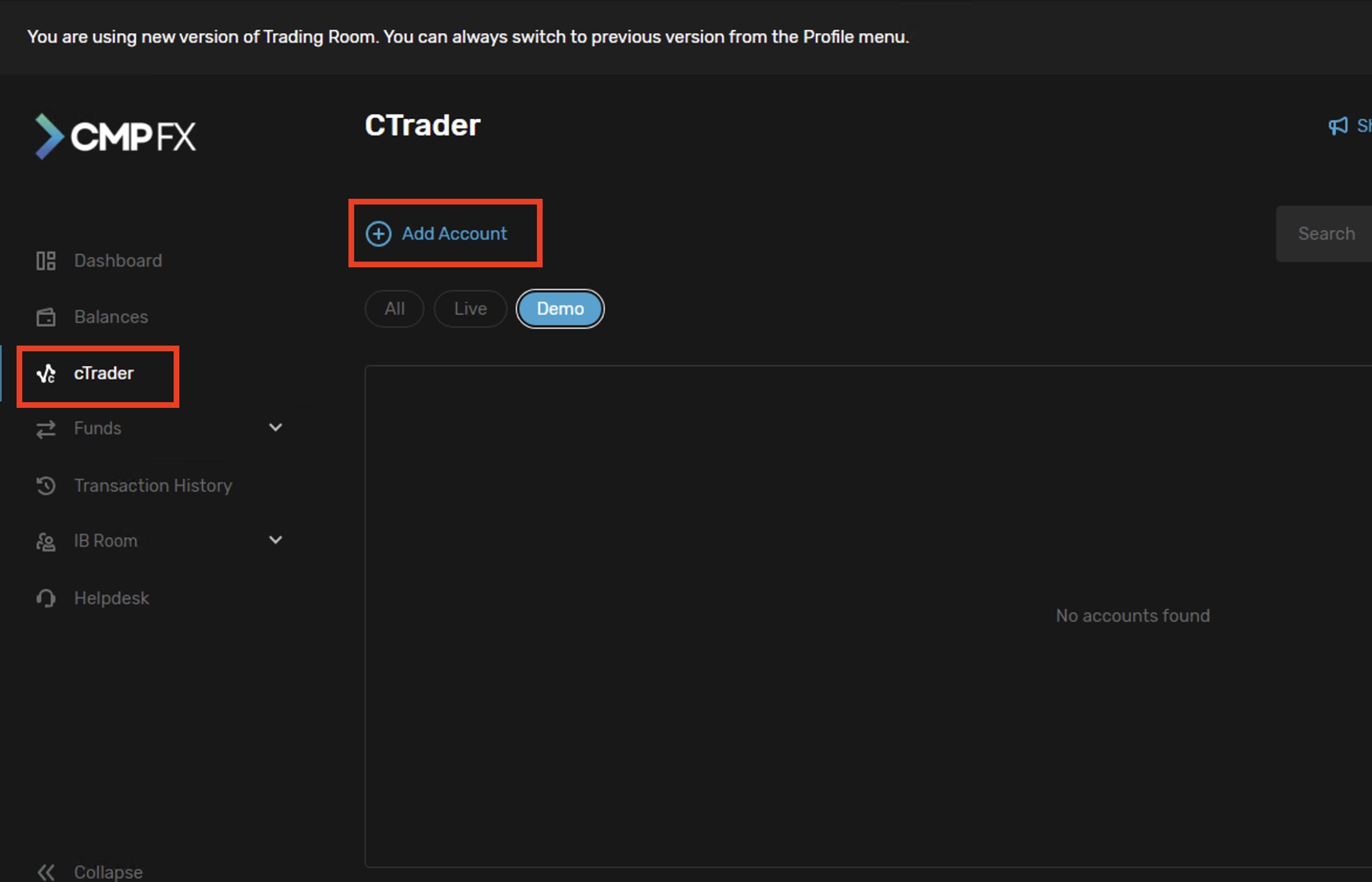Expand the IB Room chevron
This screenshot has height=882, width=1372.
275,539
